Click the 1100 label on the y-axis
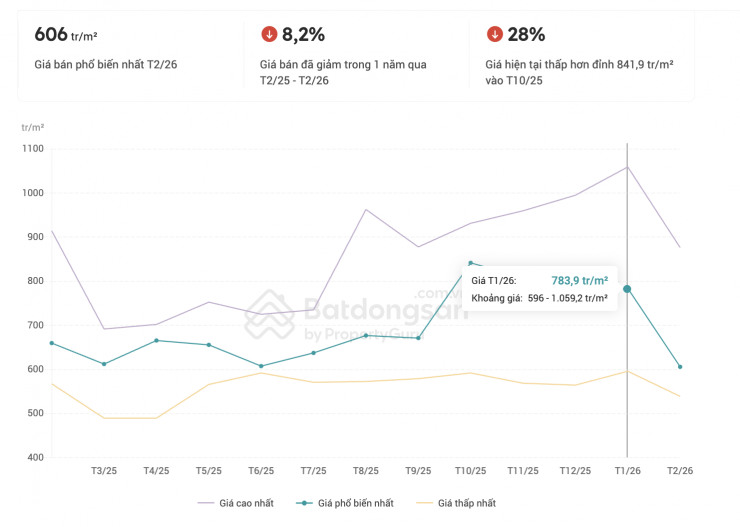 click(33, 149)
